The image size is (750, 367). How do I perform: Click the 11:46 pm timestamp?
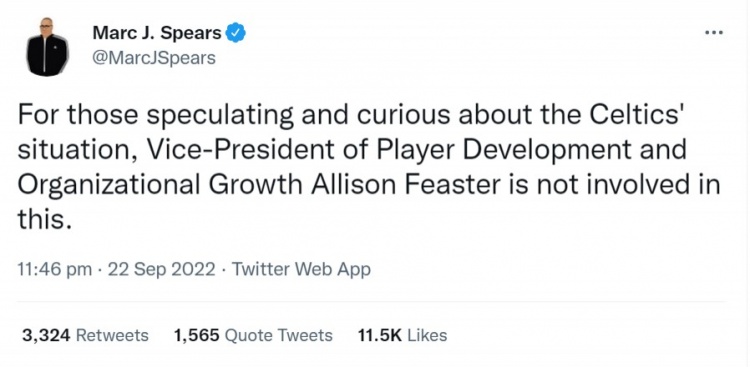tap(54, 270)
